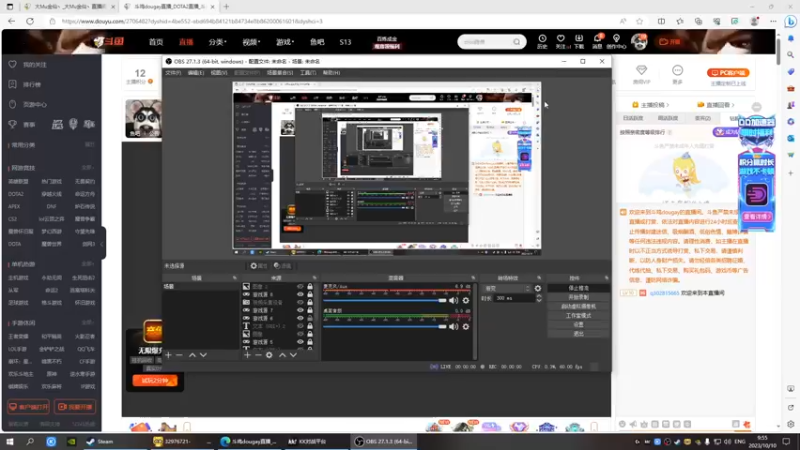Move scene up in Scenes panel
This screenshot has height=450, width=800.
[192, 355]
